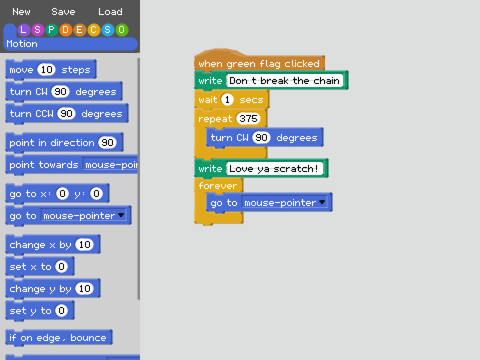480x360 pixels.
Task: Select the yellow C (Control) category circle
Action: click(93, 30)
